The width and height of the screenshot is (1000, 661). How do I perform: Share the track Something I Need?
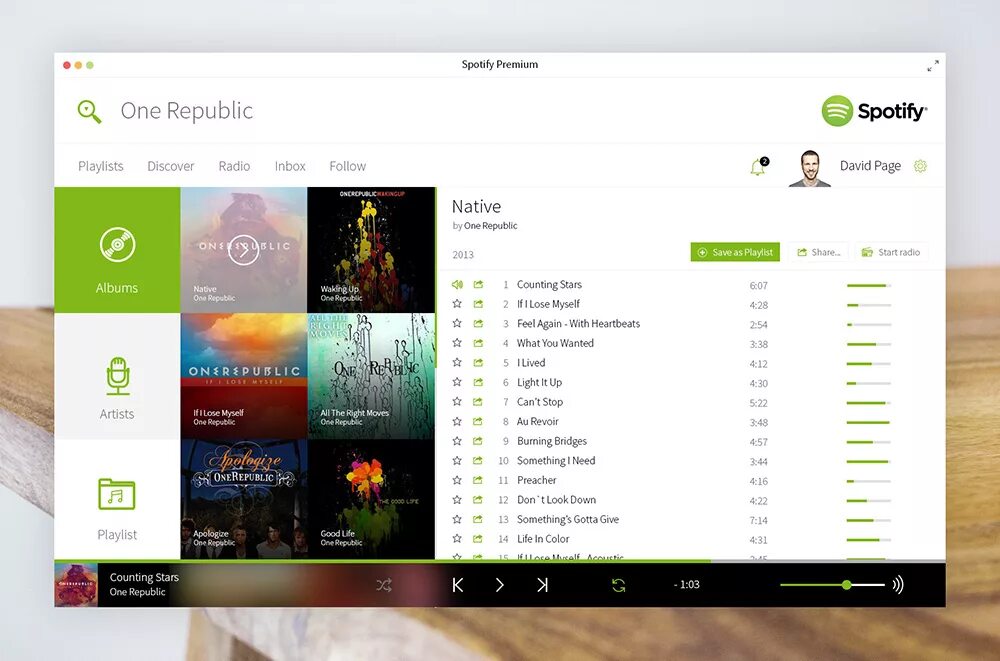coord(478,460)
